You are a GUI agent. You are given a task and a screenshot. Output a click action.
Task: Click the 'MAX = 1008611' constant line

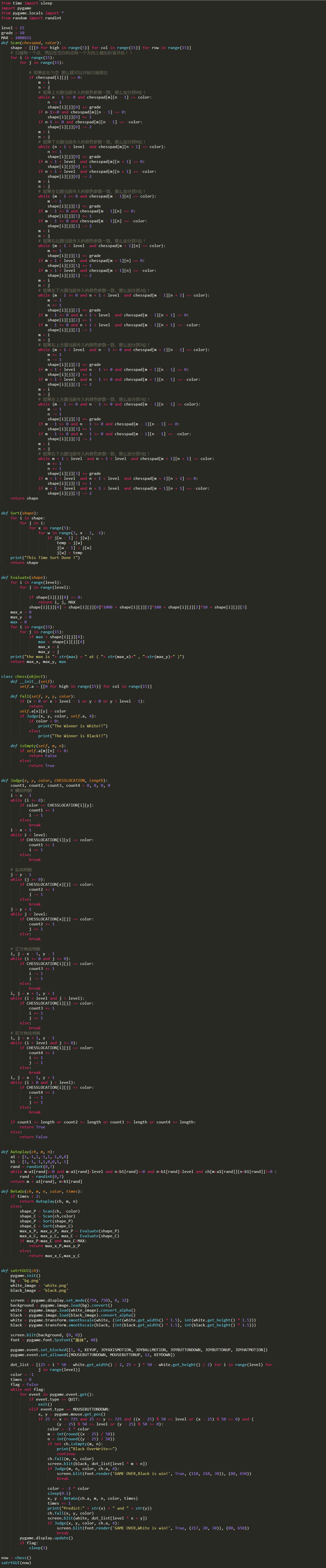pos(16,38)
